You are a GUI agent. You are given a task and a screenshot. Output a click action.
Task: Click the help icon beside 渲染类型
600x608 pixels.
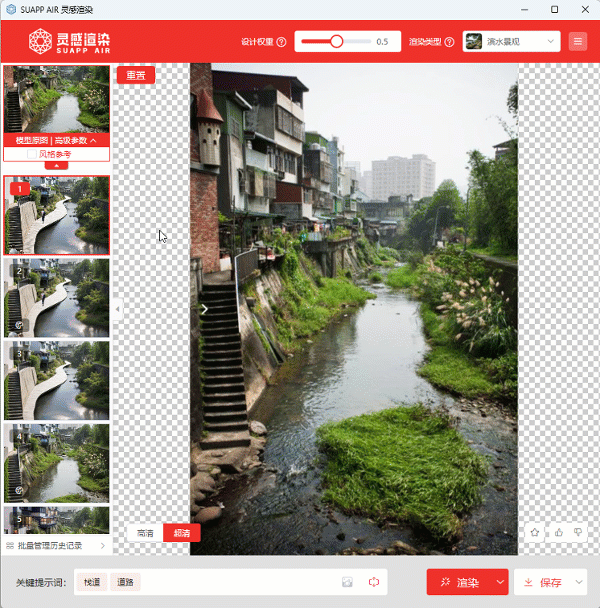(449, 42)
